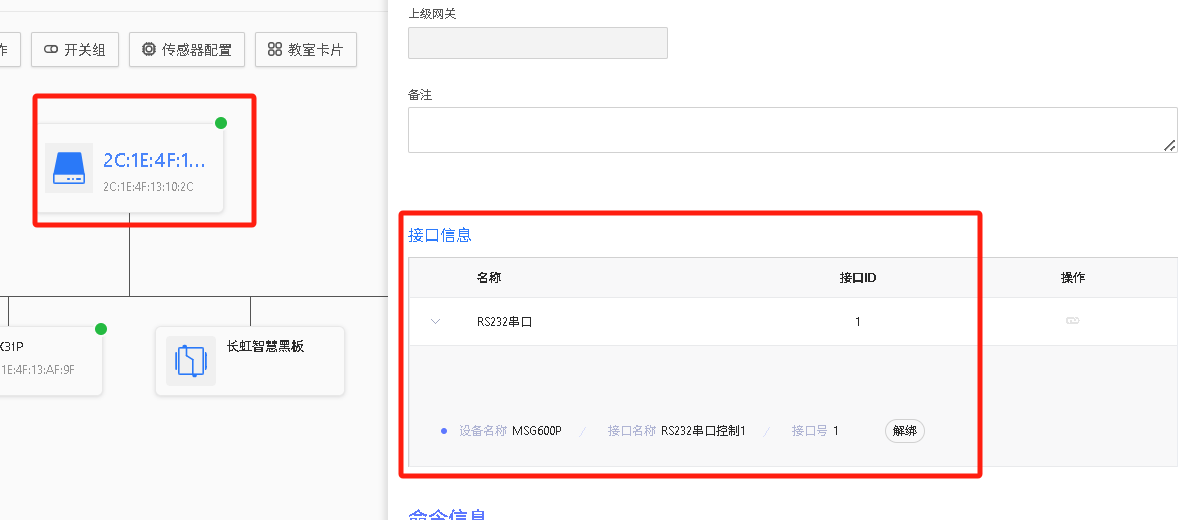
Task: Click the 备注 textarea resize handle
Action: pyautogui.click(x=1169, y=146)
